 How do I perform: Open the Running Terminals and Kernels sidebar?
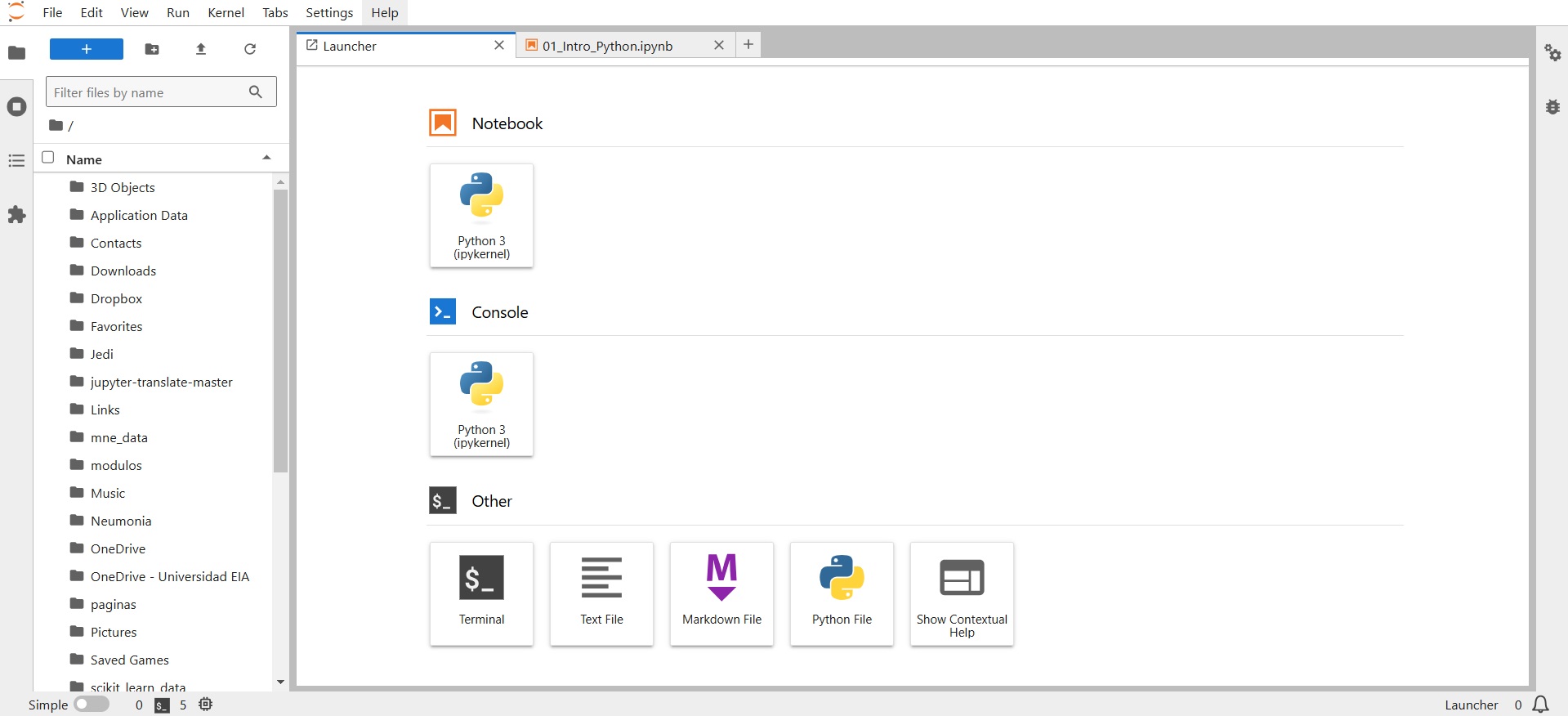tap(16, 107)
